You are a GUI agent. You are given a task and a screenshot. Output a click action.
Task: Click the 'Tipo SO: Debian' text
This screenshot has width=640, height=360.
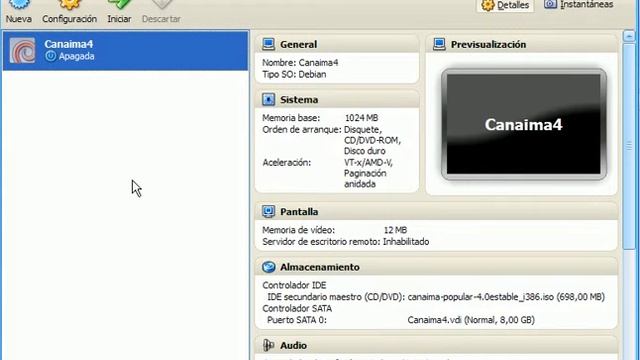coord(294,74)
